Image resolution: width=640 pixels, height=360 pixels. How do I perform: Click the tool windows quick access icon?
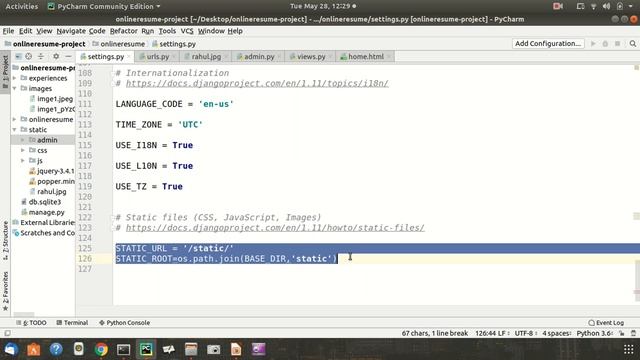pyautogui.click(x=7, y=333)
